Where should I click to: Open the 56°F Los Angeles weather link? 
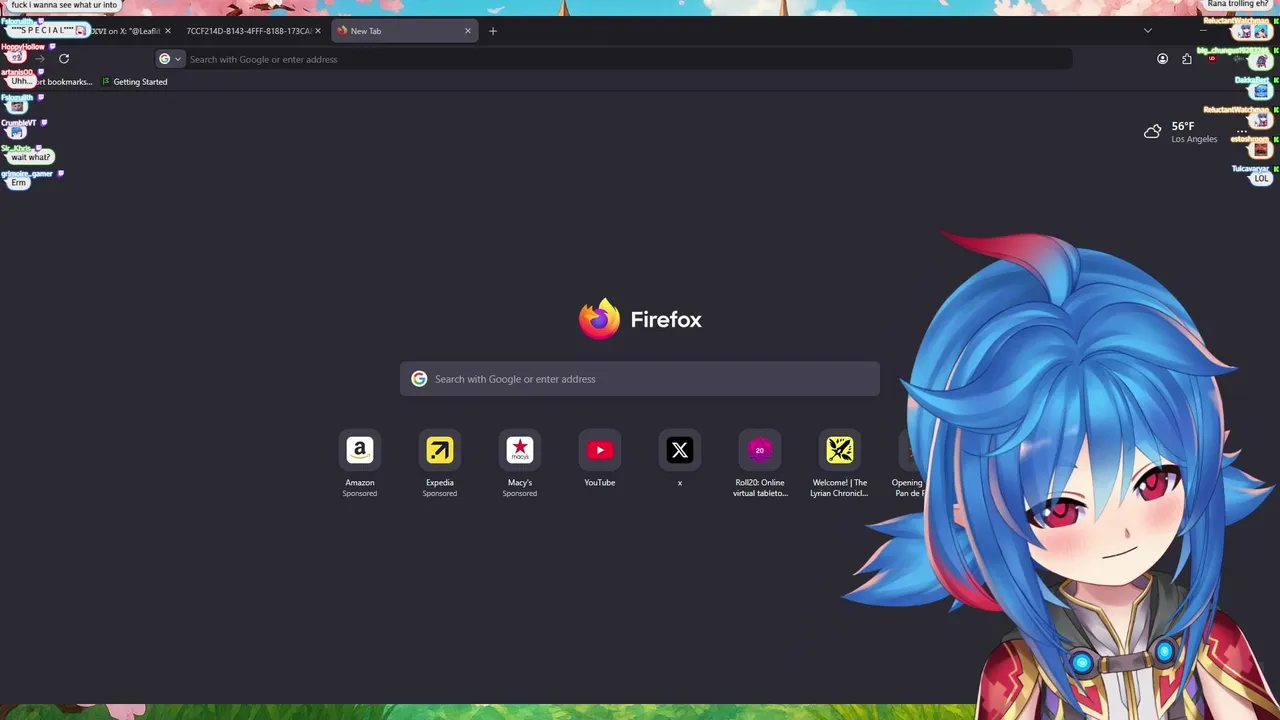point(1181,131)
